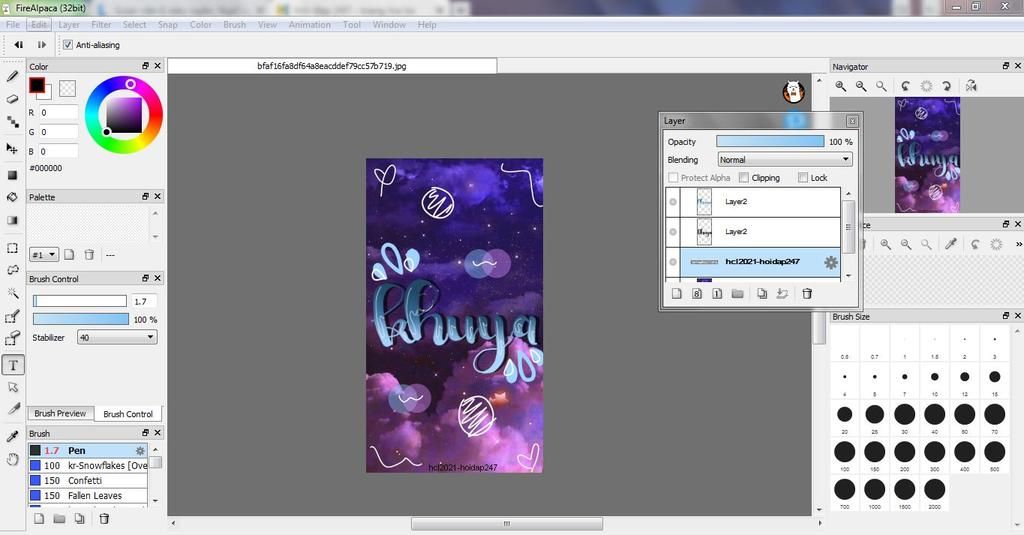Select the transparent color swatch
Viewport: 1024px width, 535px height.
pyautogui.click(x=67, y=88)
